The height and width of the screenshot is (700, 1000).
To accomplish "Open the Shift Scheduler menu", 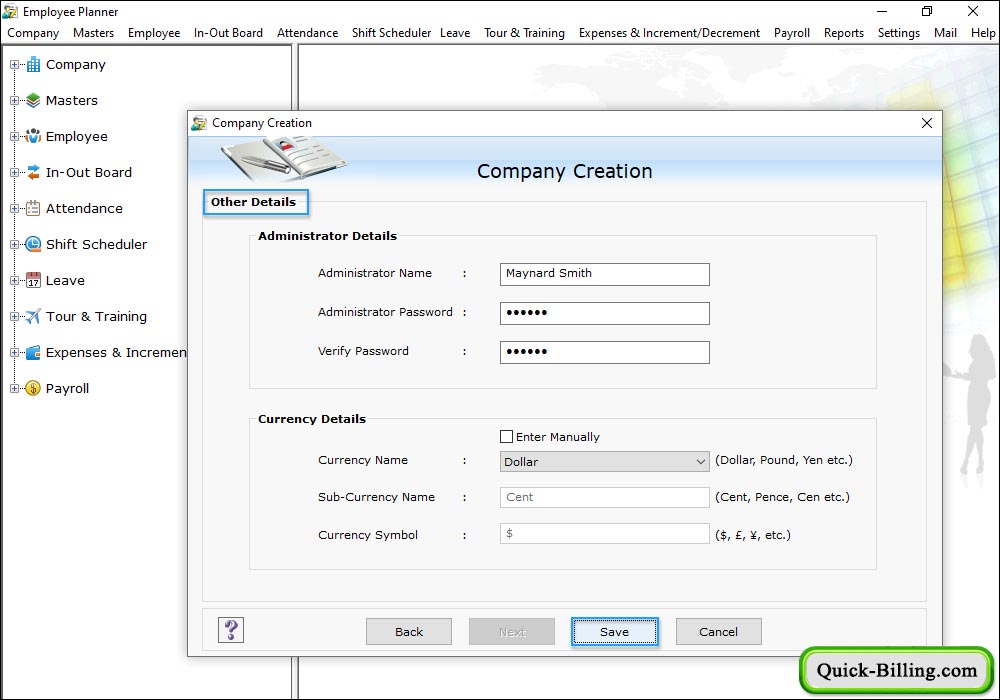I will coord(391,33).
